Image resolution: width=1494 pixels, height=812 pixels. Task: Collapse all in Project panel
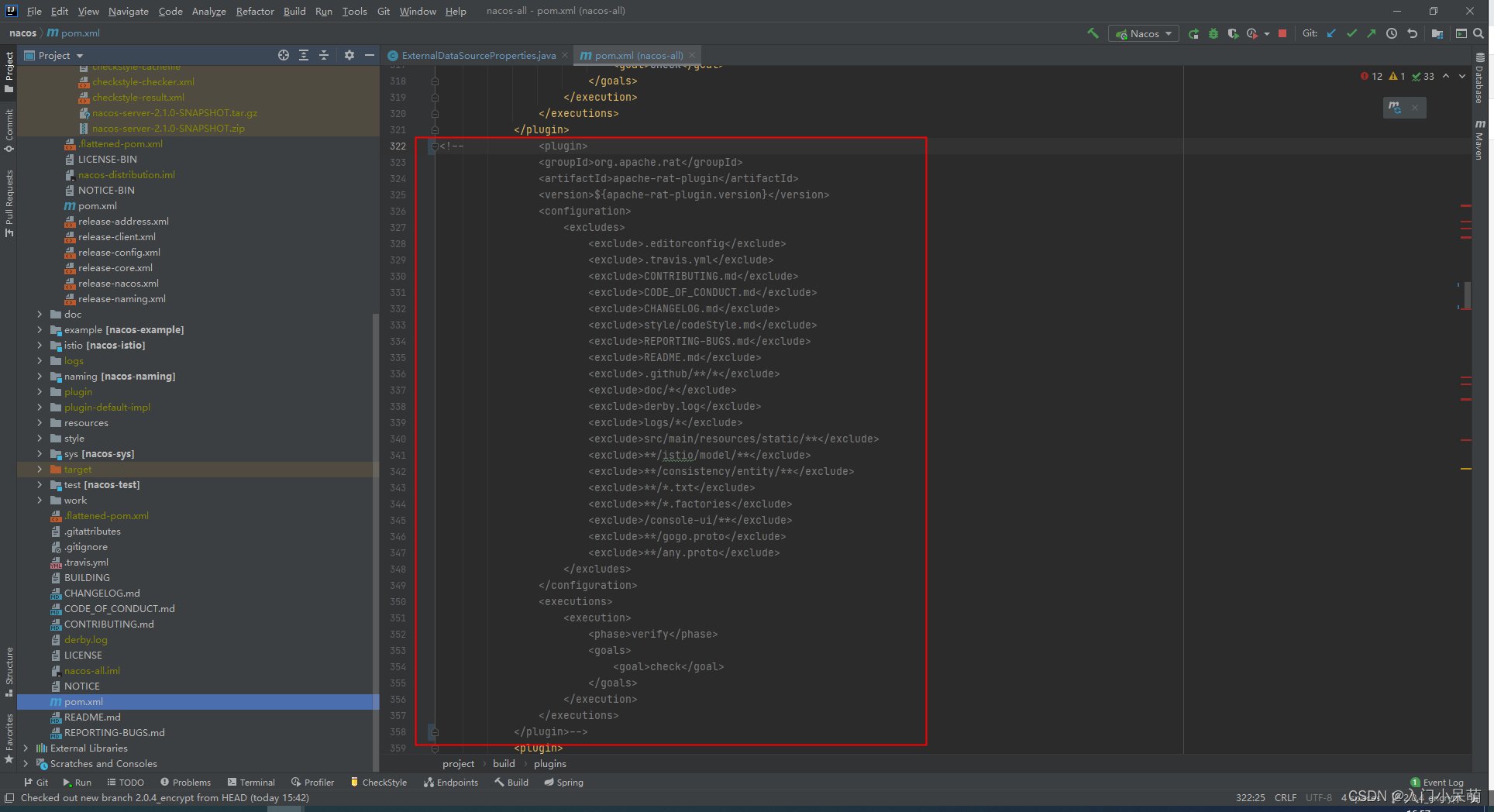point(324,55)
